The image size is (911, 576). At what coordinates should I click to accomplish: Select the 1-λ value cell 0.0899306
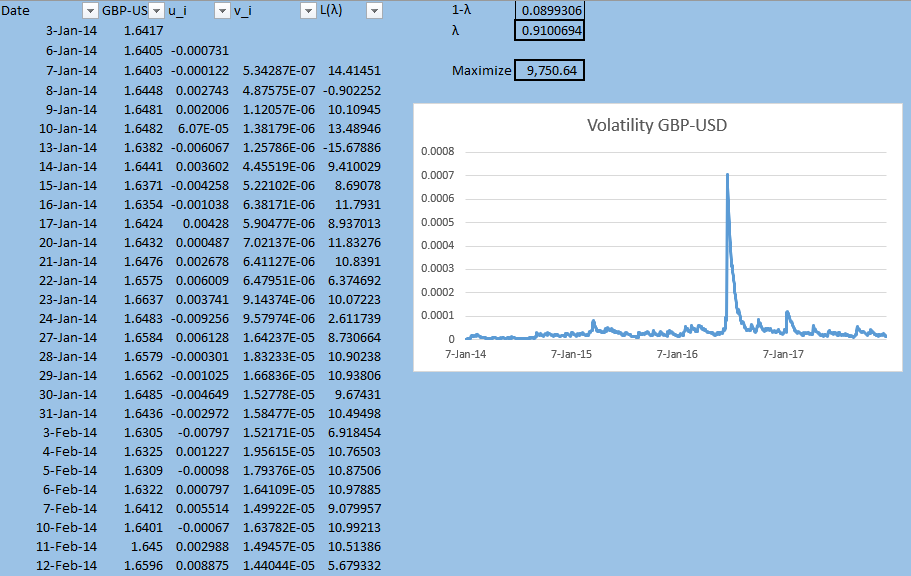click(549, 10)
